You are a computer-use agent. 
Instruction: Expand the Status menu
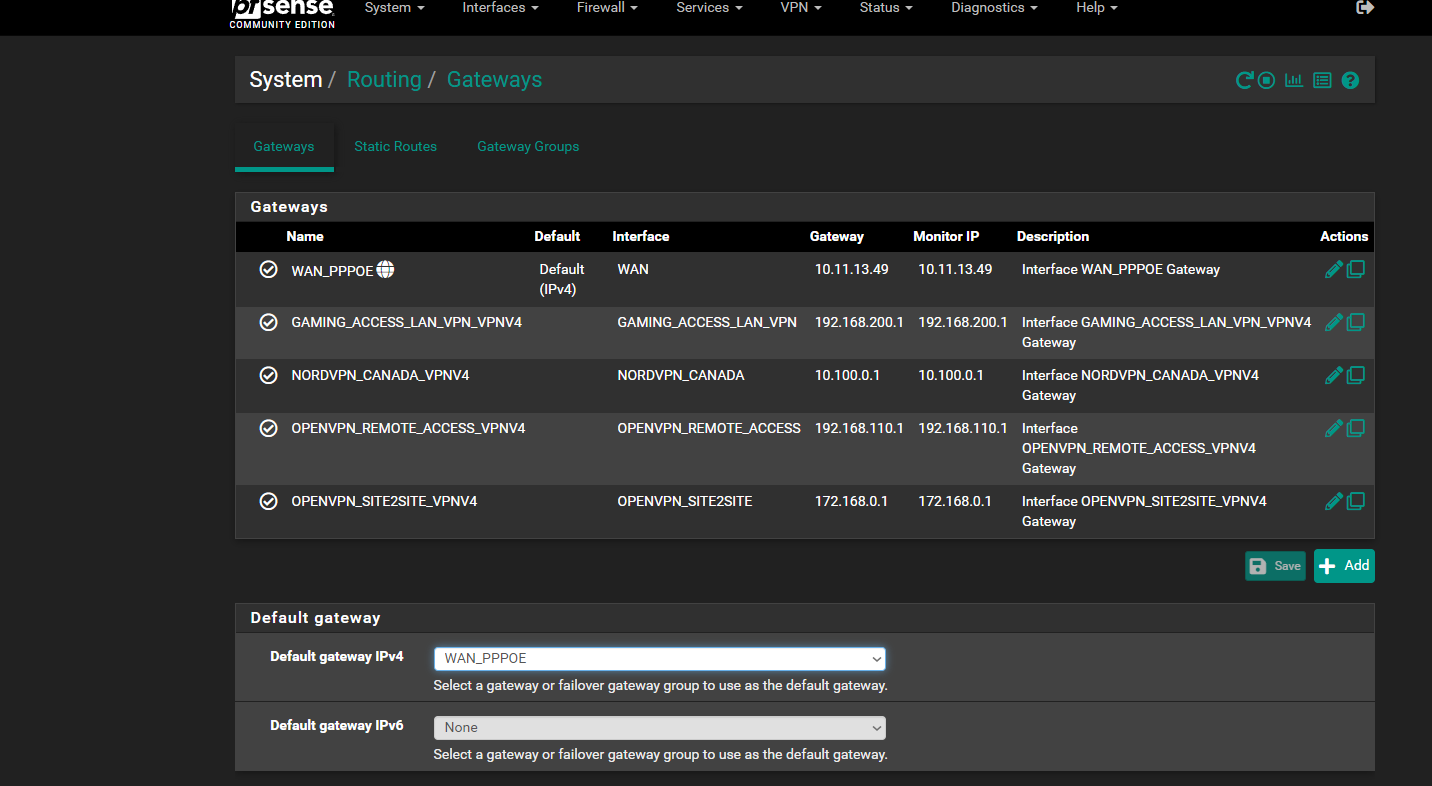(886, 8)
